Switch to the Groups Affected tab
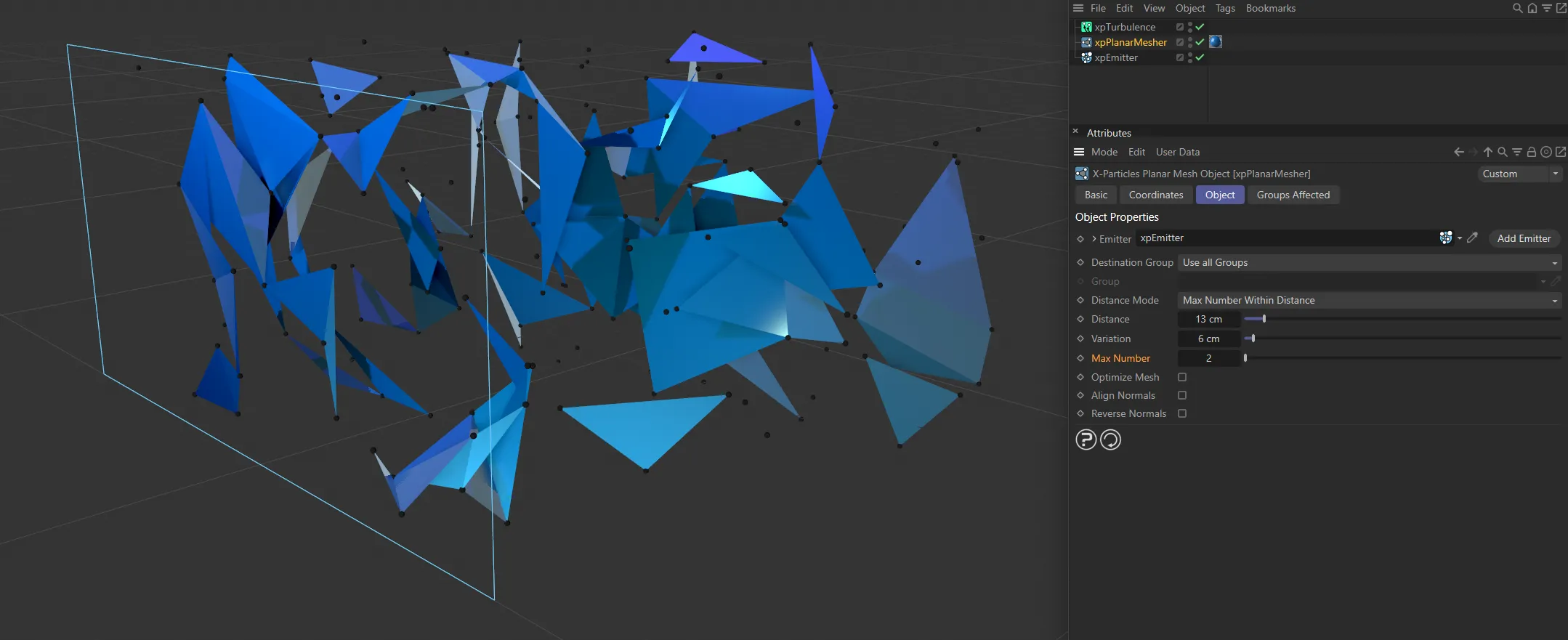Viewport: 1568px width, 640px height. coord(1293,195)
